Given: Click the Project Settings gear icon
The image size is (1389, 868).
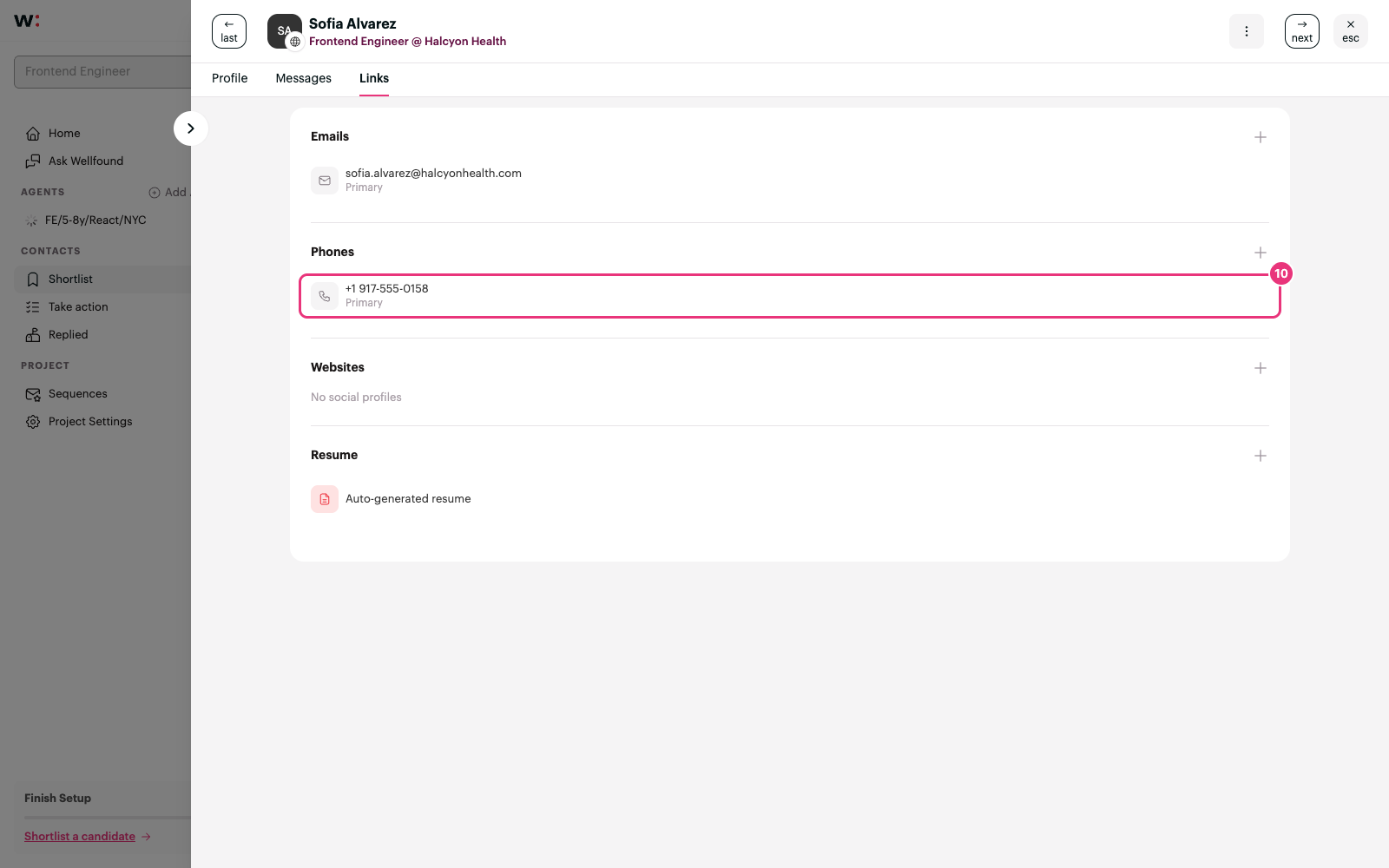Looking at the screenshot, I should point(33,421).
